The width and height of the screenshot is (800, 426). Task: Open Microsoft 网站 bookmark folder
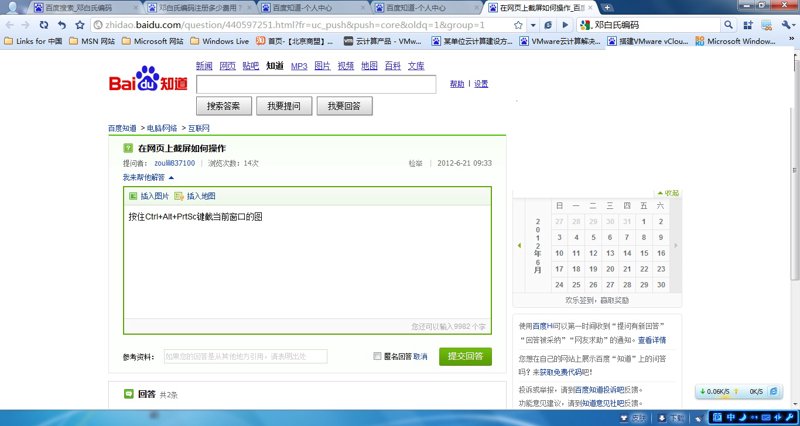click(153, 41)
